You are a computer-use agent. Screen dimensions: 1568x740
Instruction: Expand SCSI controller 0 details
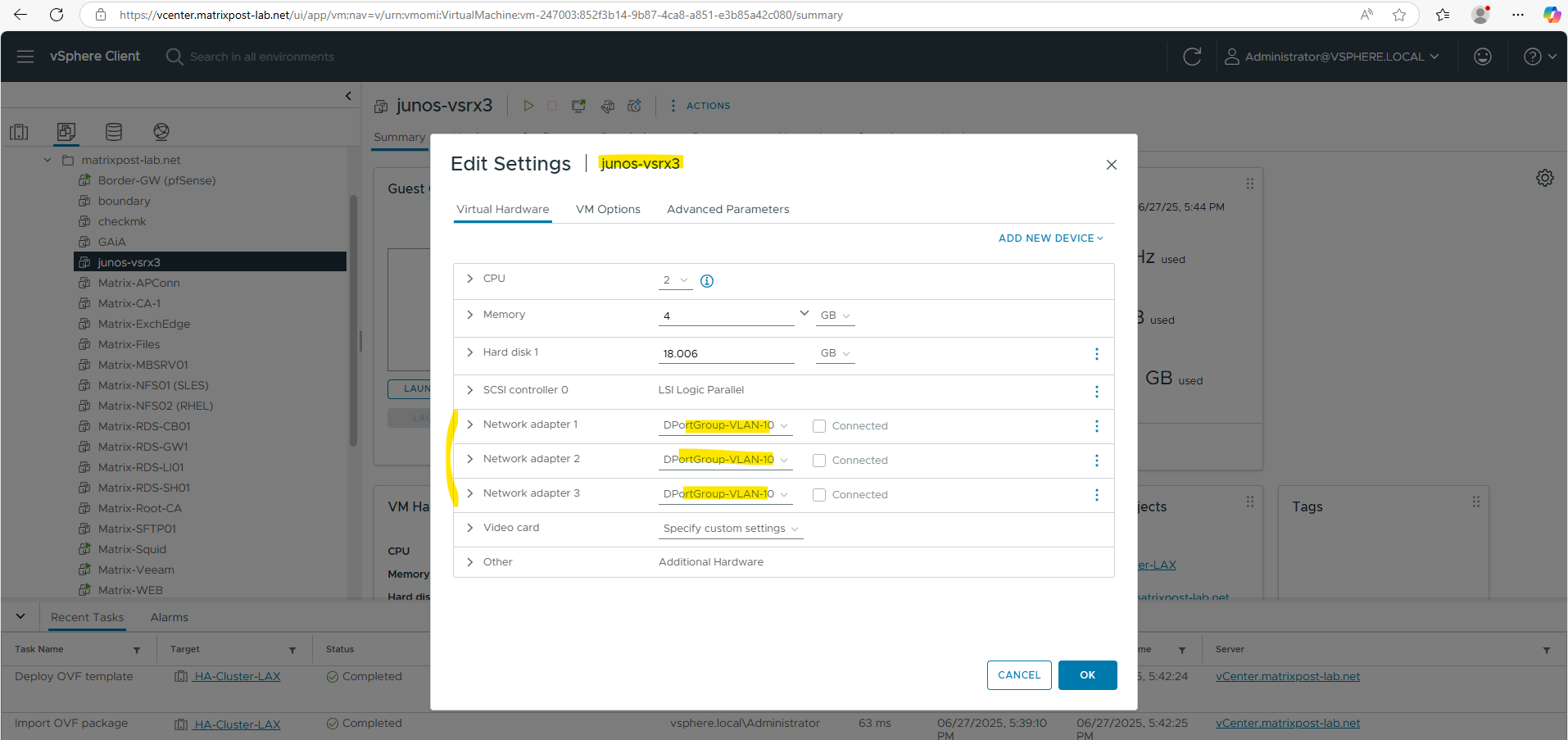[469, 390]
